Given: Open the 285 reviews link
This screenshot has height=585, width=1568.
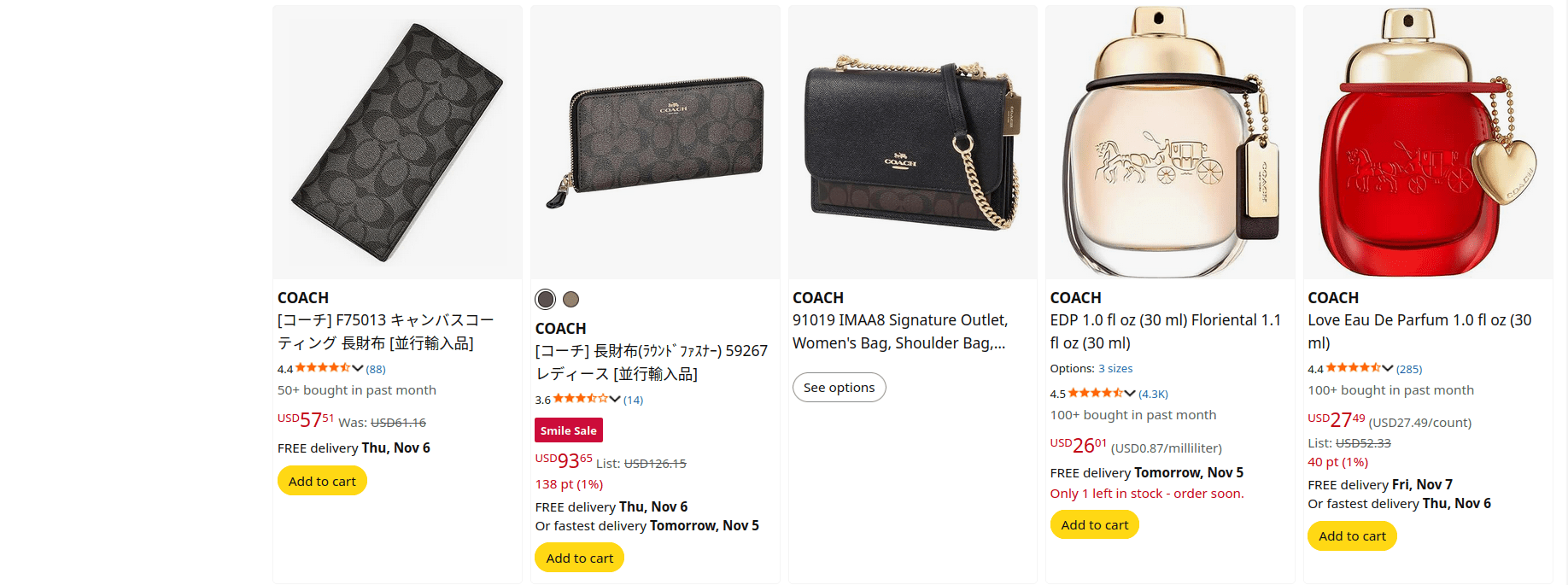Looking at the screenshot, I should (1408, 369).
